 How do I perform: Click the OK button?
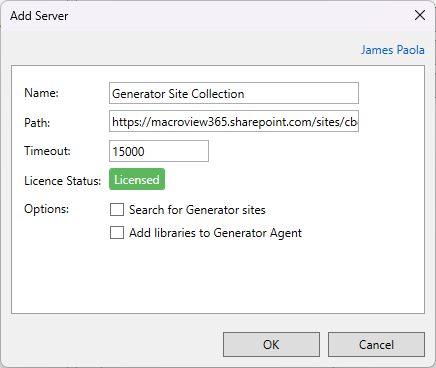point(271,344)
